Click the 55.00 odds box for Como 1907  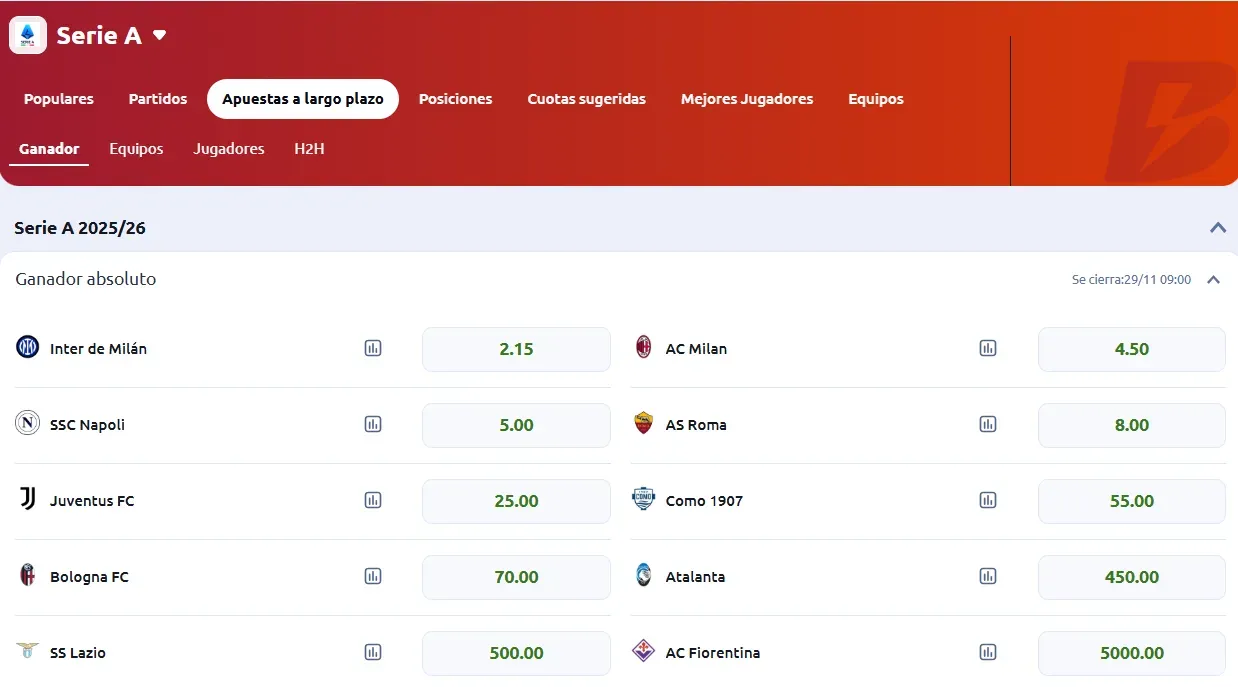coord(1131,500)
